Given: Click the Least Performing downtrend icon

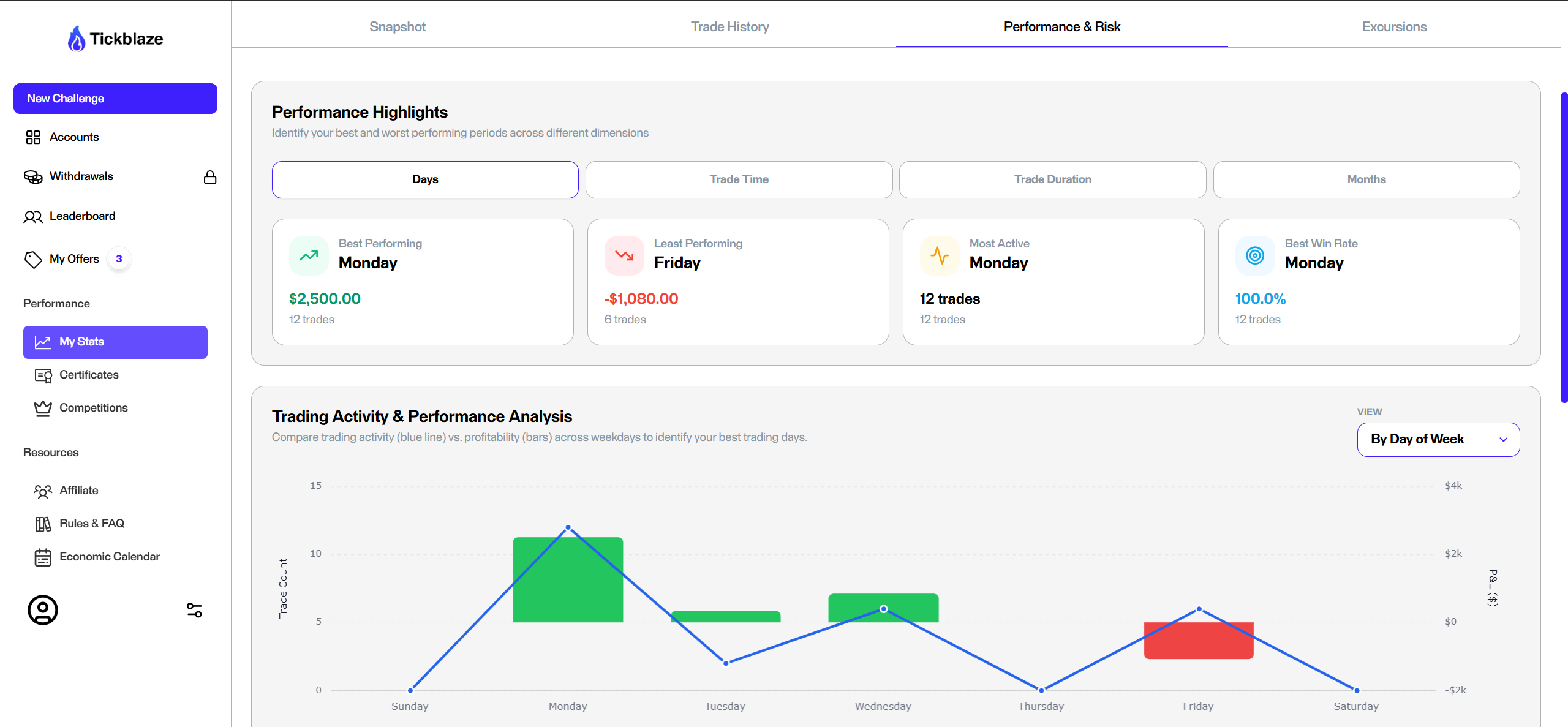Looking at the screenshot, I should [624, 255].
